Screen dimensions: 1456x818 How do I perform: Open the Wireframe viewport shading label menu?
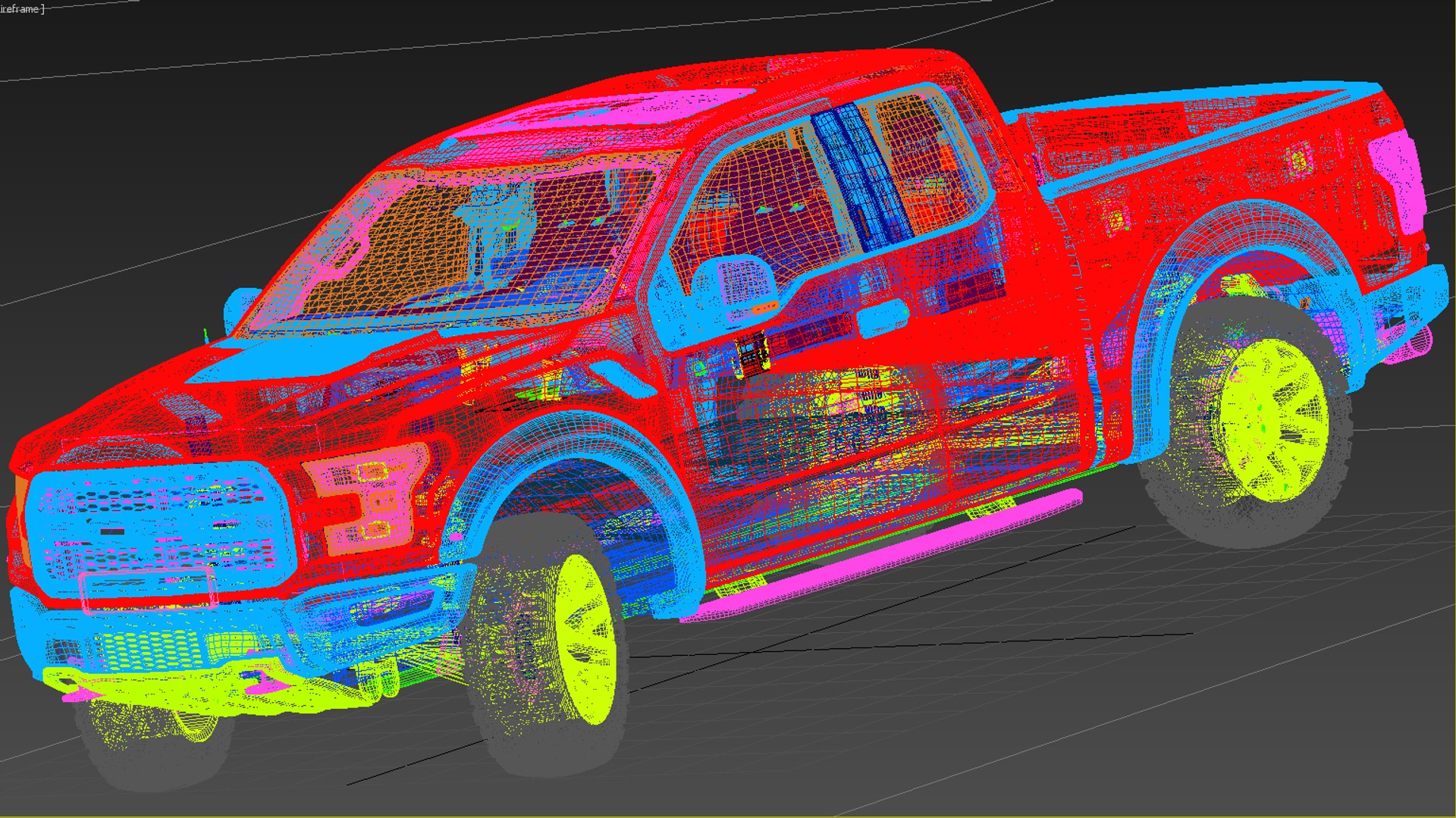point(21,9)
